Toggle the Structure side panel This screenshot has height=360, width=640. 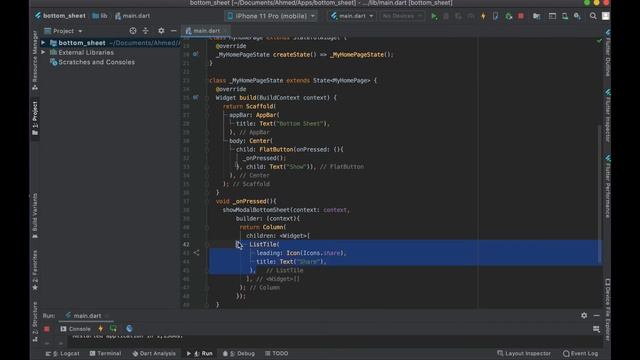35,322
